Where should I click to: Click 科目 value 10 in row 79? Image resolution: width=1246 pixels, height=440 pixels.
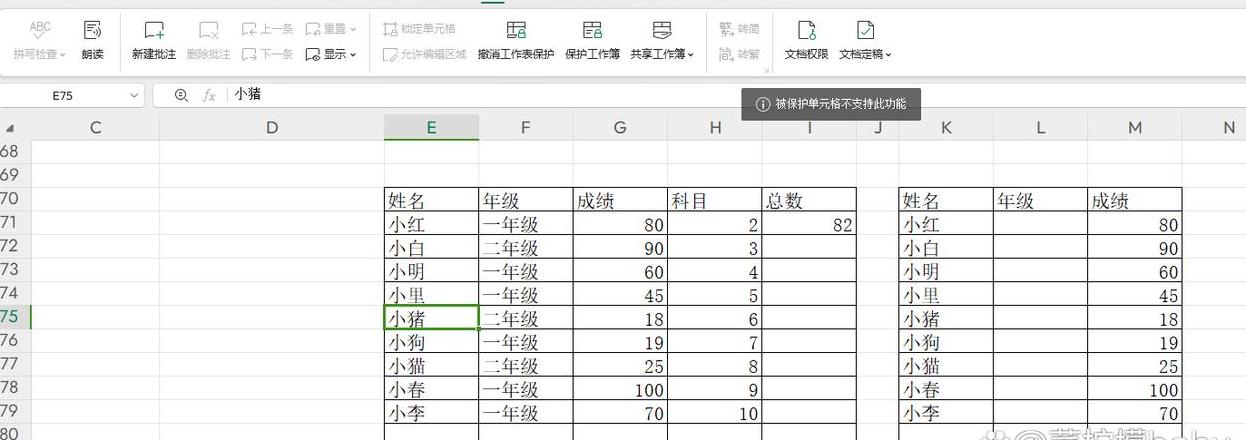[714, 411]
